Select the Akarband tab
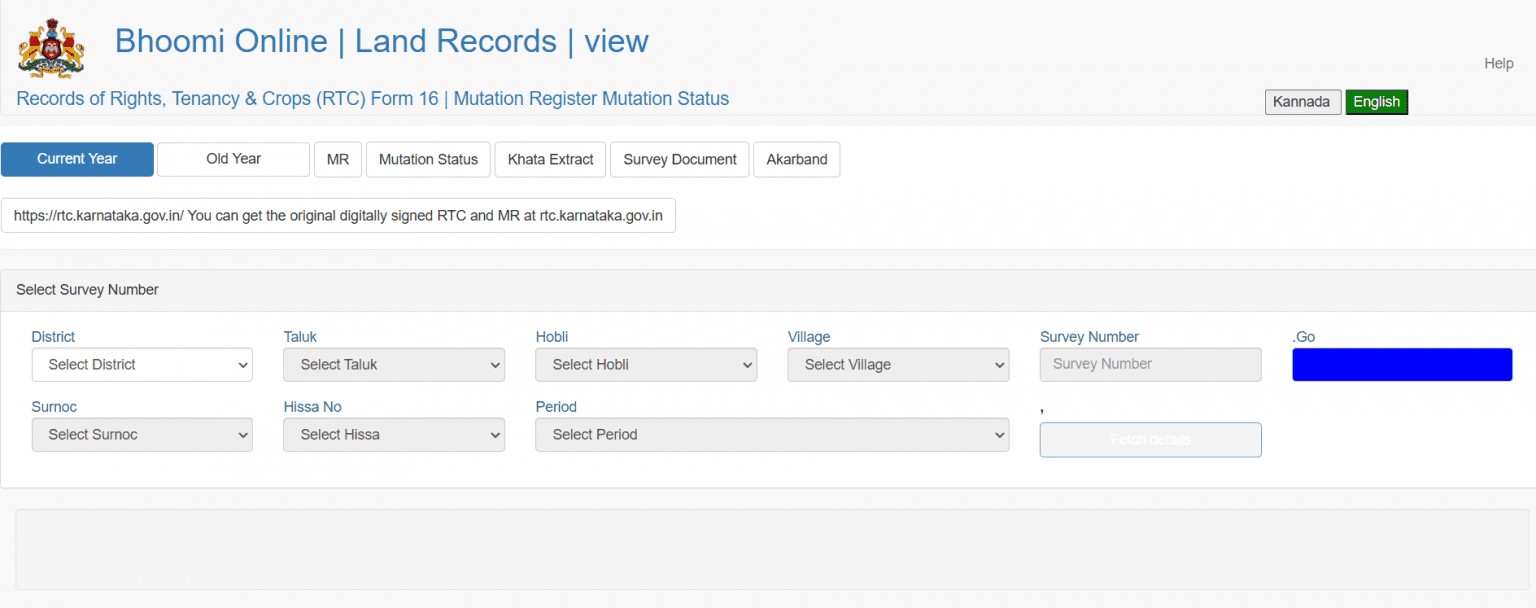Image resolution: width=1536 pixels, height=608 pixels. click(x=796, y=160)
